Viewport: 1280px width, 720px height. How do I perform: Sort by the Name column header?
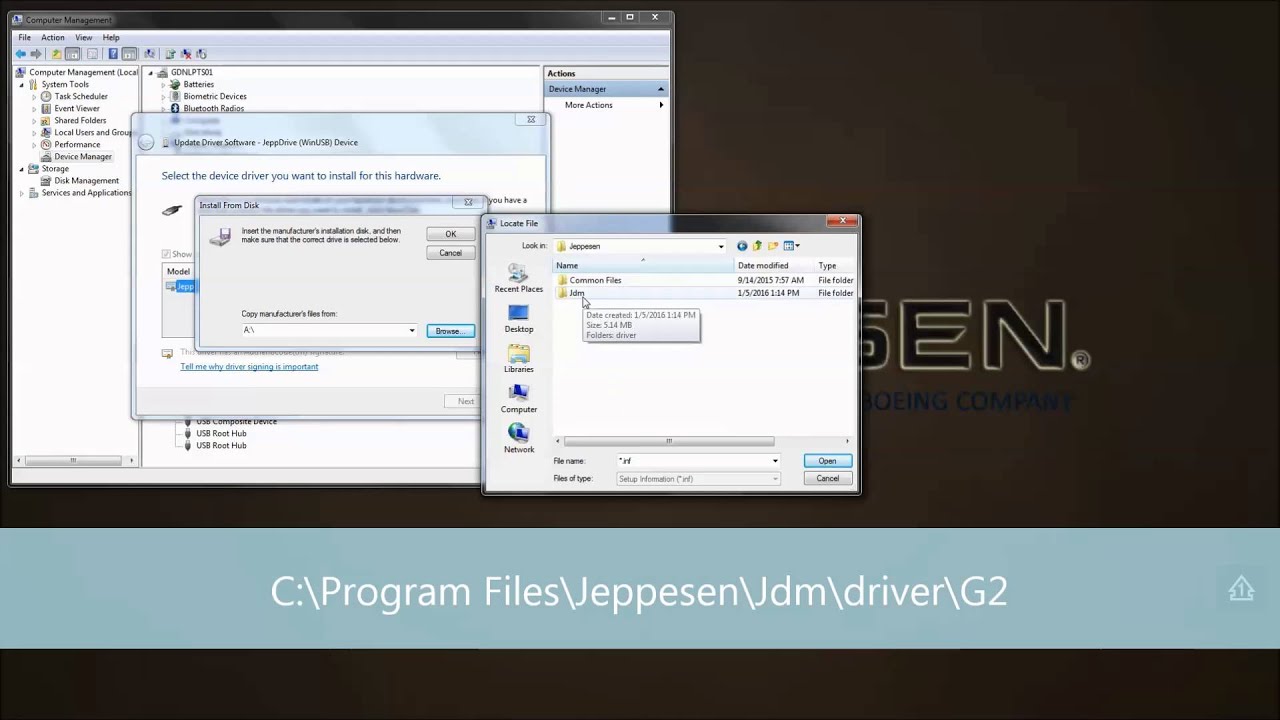tap(644, 266)
